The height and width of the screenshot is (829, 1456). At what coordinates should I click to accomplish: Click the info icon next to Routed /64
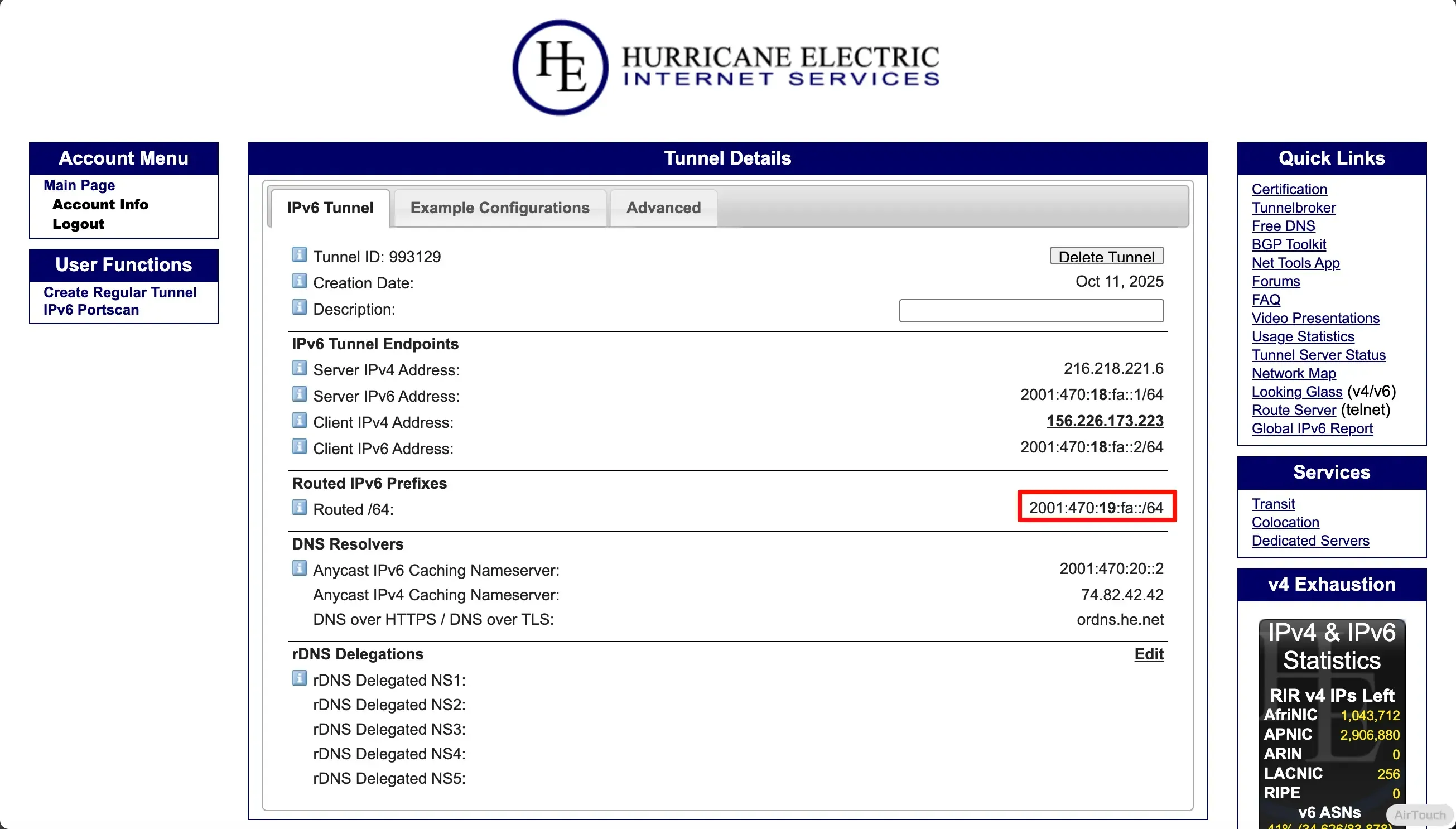pyautogui.click(x=300, y=507)
